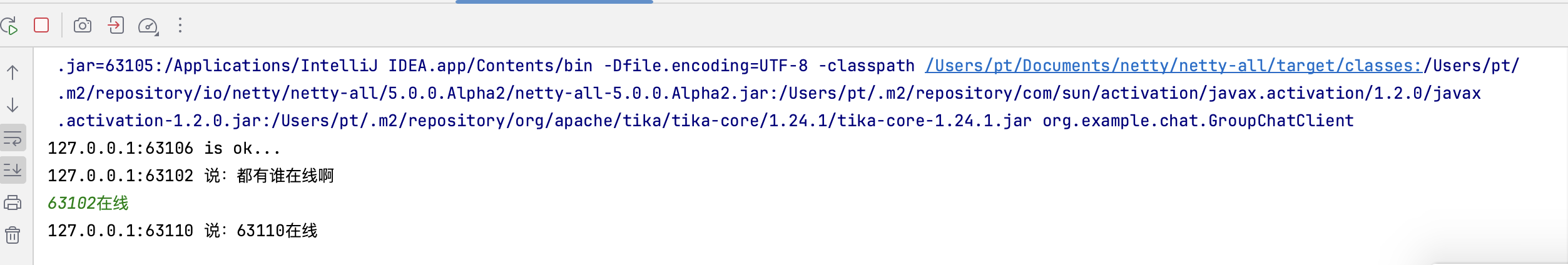The height and width of the screenshot is (265, 1568).
Task: Print the console output
Action: (13, 202)
